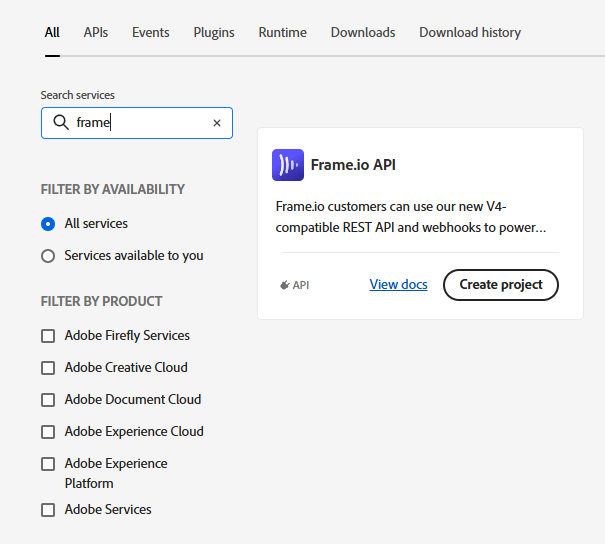Click the small API type icon
Viewport: 605px width, 544px height.
pos(285,285)
